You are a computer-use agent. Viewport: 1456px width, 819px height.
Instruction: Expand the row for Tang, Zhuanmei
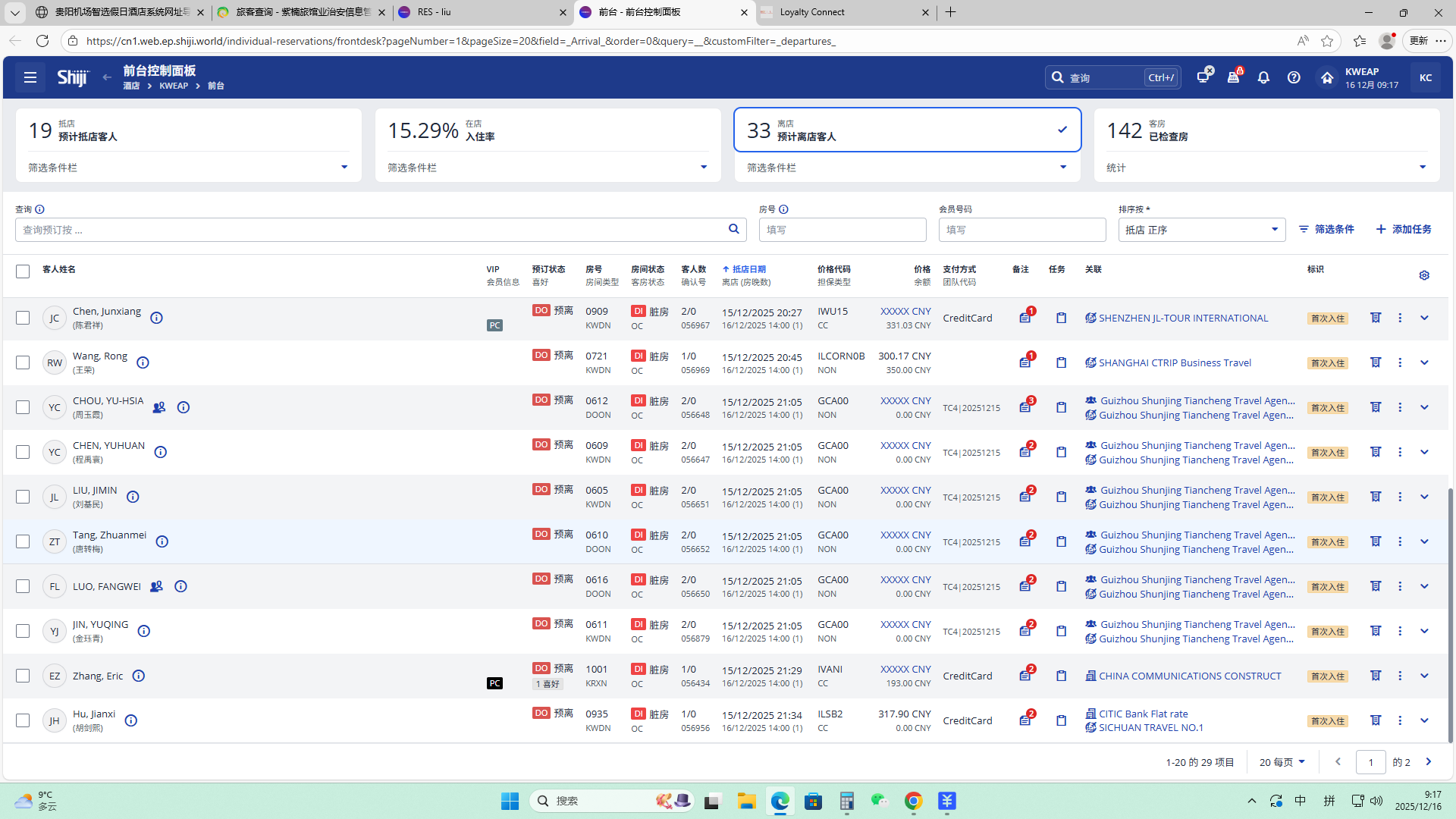[1424, 541]
